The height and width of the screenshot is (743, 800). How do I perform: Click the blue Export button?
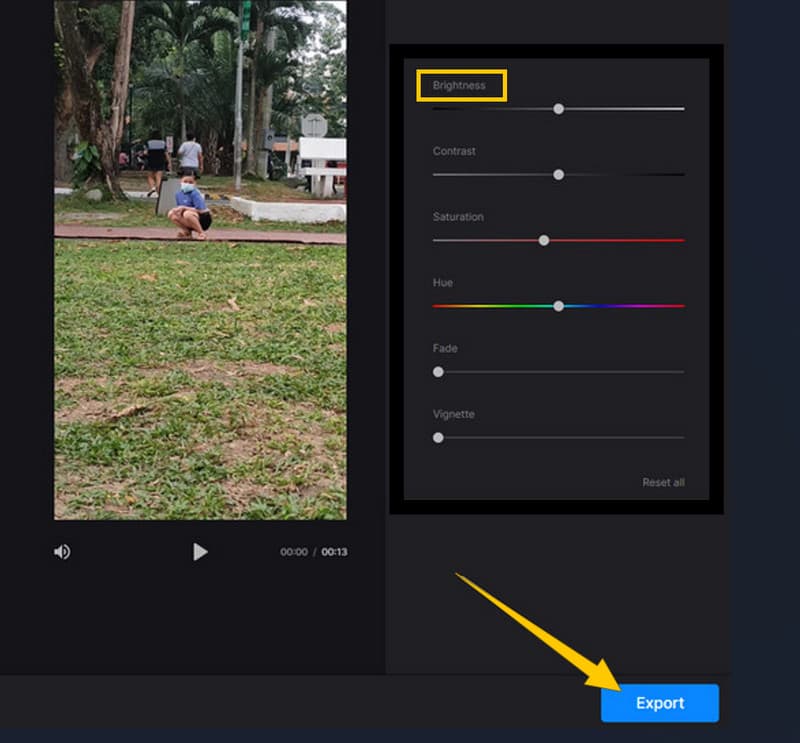[659, 703]
